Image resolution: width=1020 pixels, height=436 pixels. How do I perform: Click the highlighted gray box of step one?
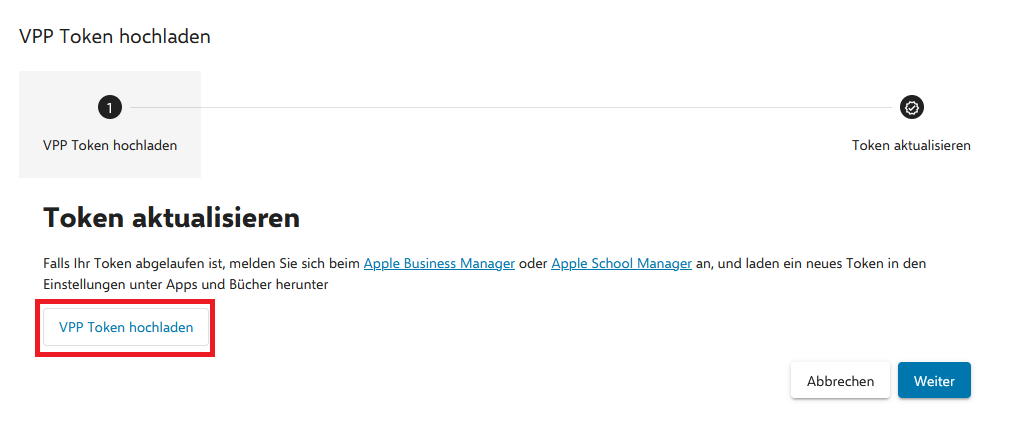click(110, 124)
